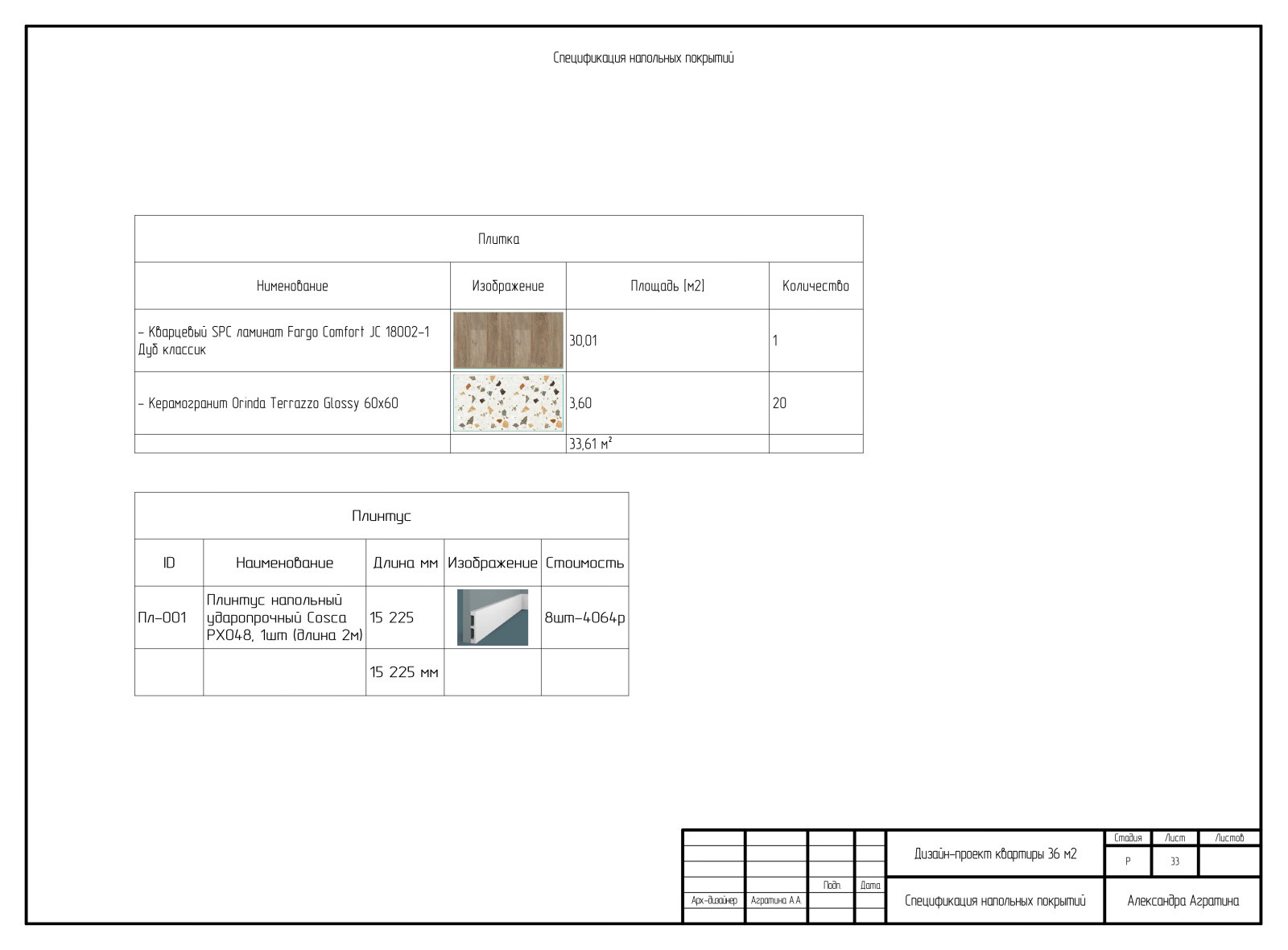Click quantity "1" in the laminate row
The height and width of the screenshot is (950, 1288).
tap(775, 341)
